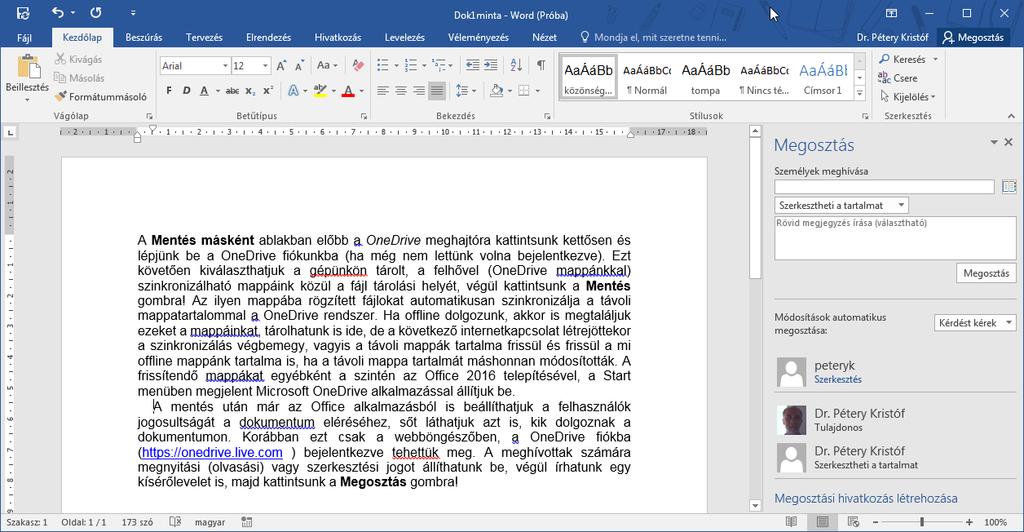Click the zoom slider handle
This screenshot has height=532, width=1024.
pyautogui.click(x=922, y=522)
